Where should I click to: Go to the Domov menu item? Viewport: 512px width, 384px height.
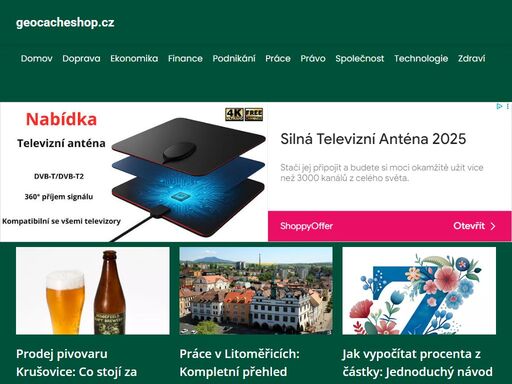click(x=37, y=59)
